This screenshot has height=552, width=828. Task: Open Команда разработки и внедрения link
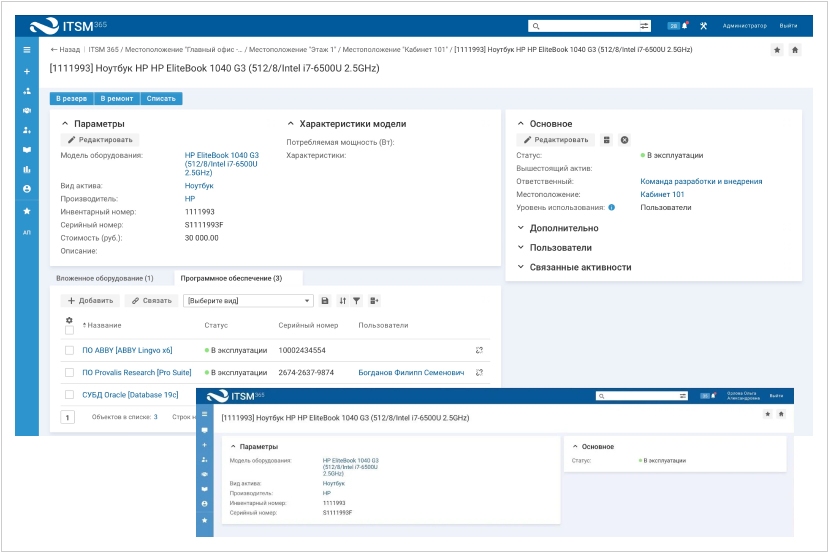(x=701, y=181)
